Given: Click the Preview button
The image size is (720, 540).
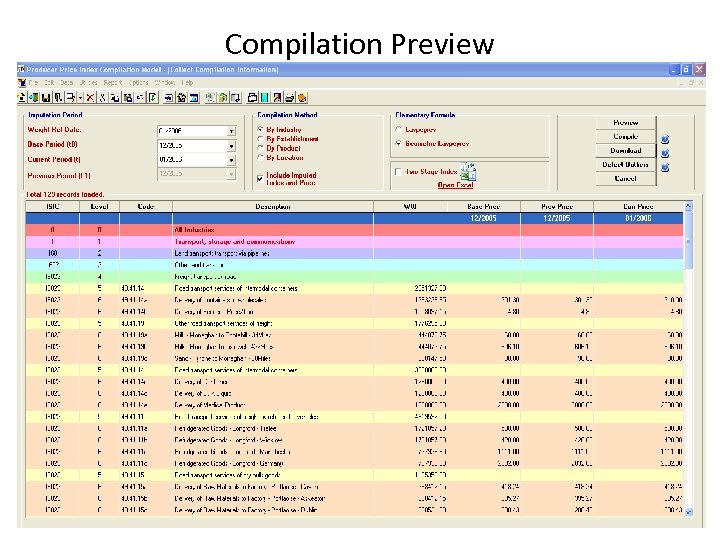Looking at the screenshot, I should pos(625,123).
